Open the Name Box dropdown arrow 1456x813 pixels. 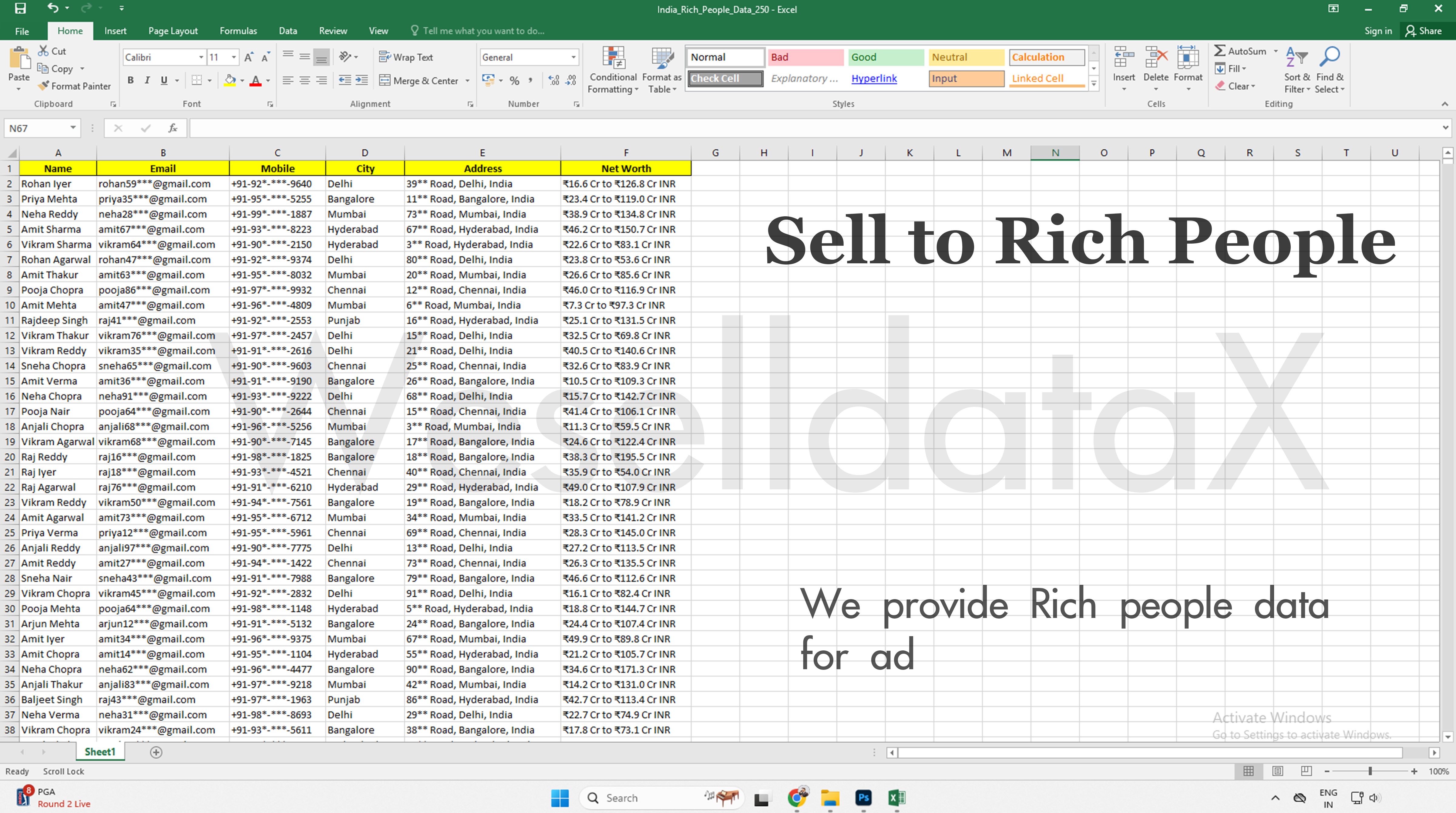click(x=73, y=128)
